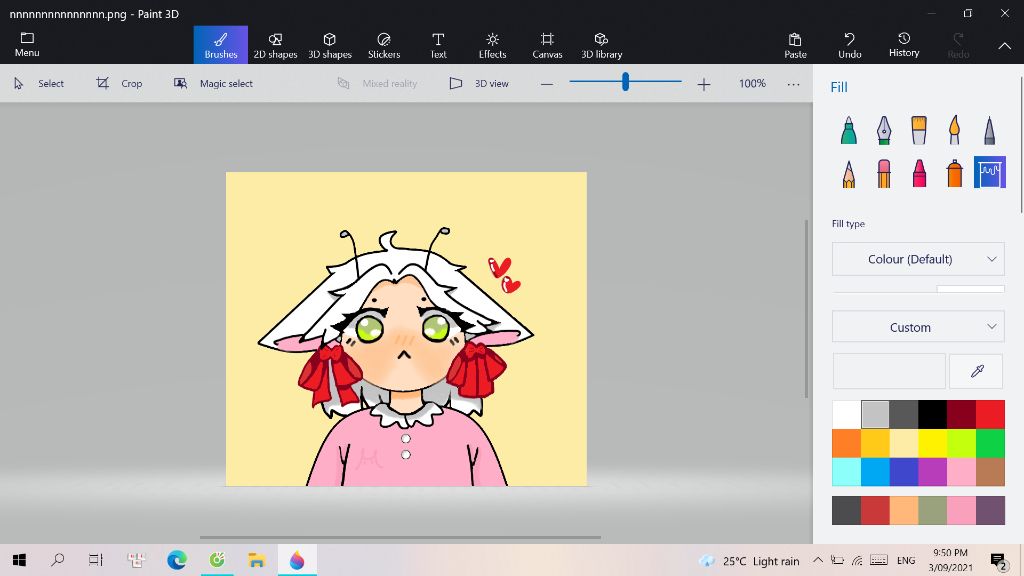Pick the sage green custom colour swatch
Viewport: 1024px width, 576px height.
coord(933,511)
